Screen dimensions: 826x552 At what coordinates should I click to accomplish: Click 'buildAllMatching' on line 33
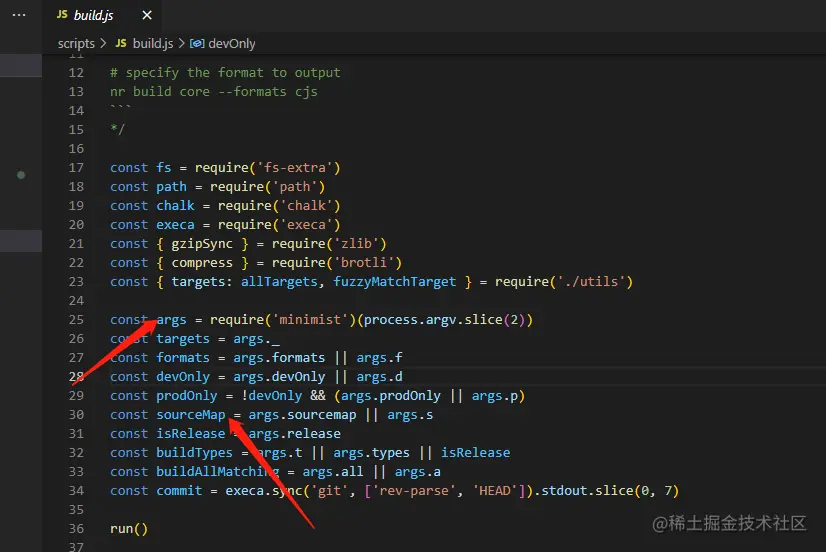tap(218, 471)
